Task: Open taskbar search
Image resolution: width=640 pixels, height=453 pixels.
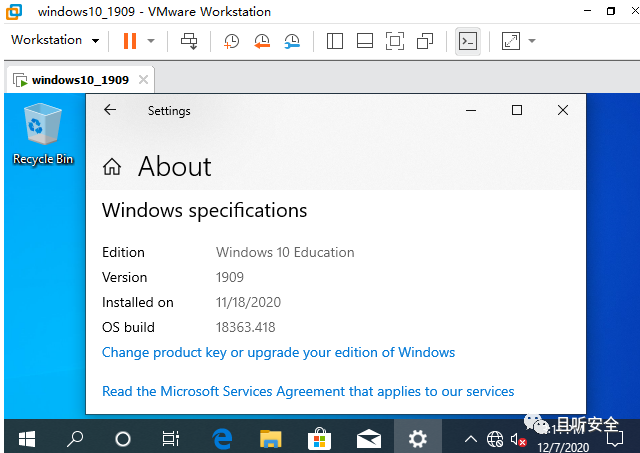Action: point(75,439)
